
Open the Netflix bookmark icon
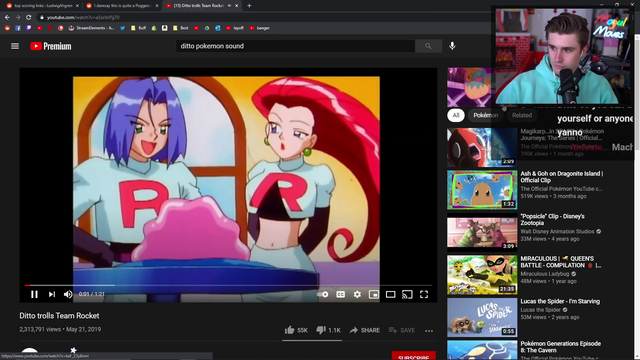pyautogui.click(x=50, y=28)
